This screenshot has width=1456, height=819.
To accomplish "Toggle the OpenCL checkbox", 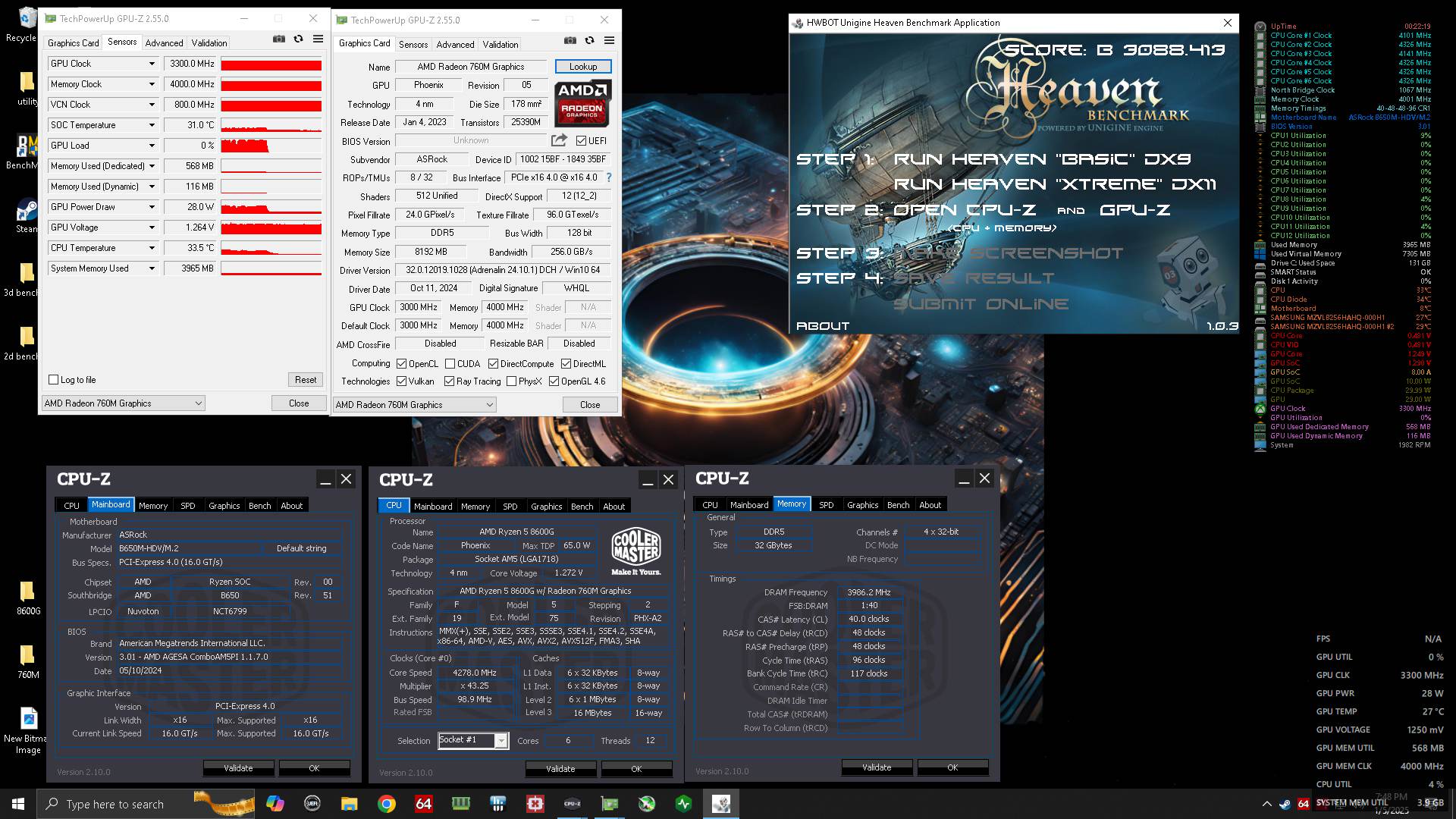I will [402, 364].
